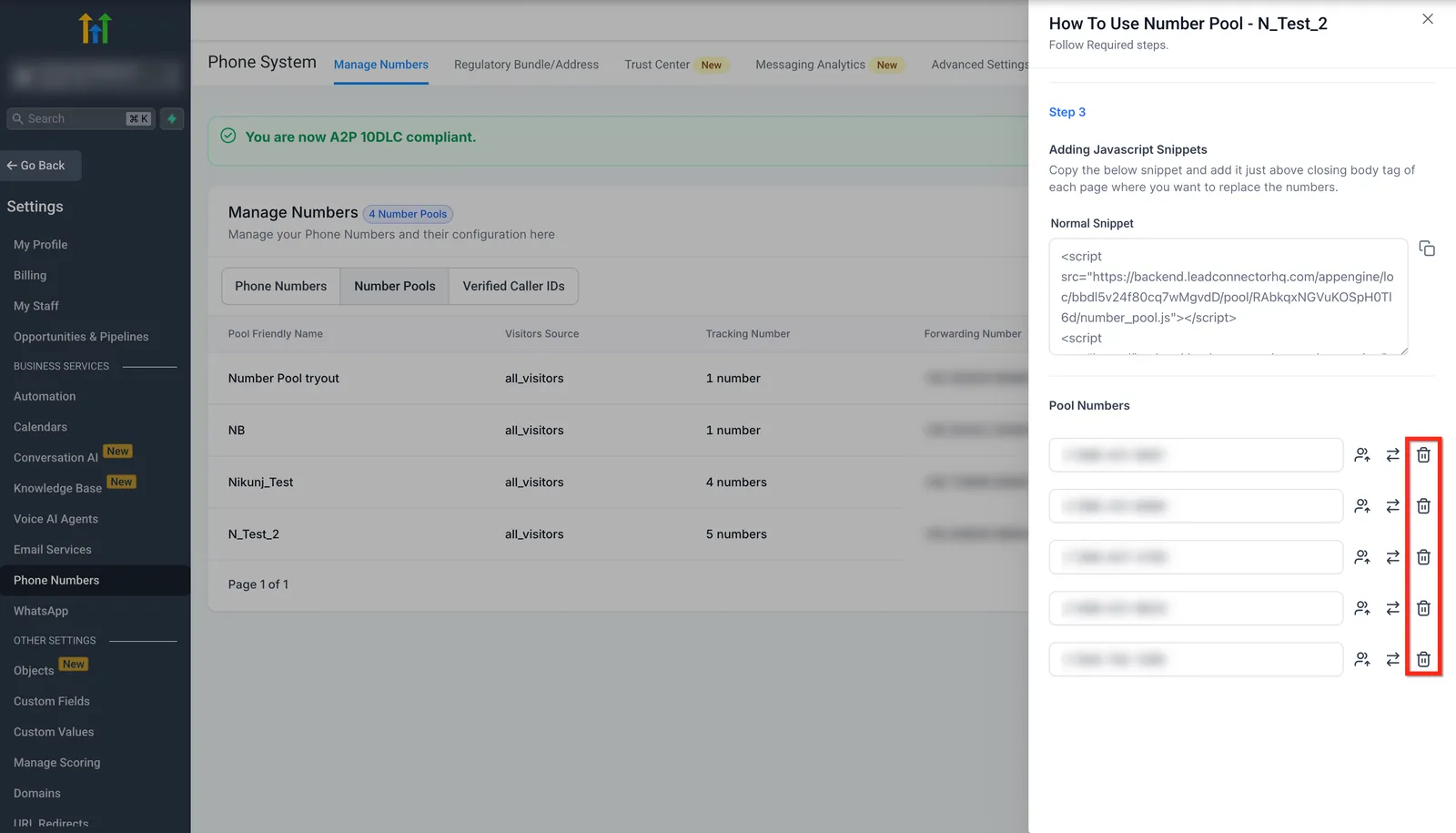Click the HighLevel arrows logo

tap(95, 28)
